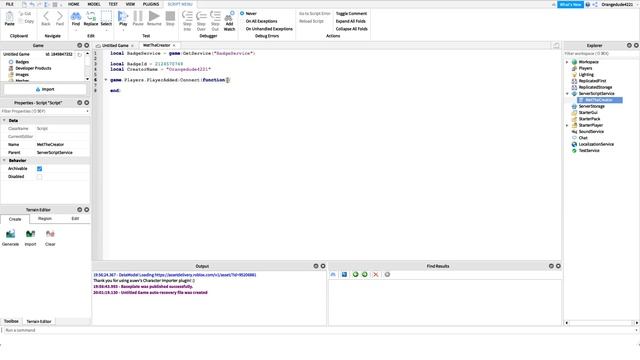The width and height of the screenshot is (640, 360).
Task: Select MetTheCreator script in Explorer
Action: (599, 100)
